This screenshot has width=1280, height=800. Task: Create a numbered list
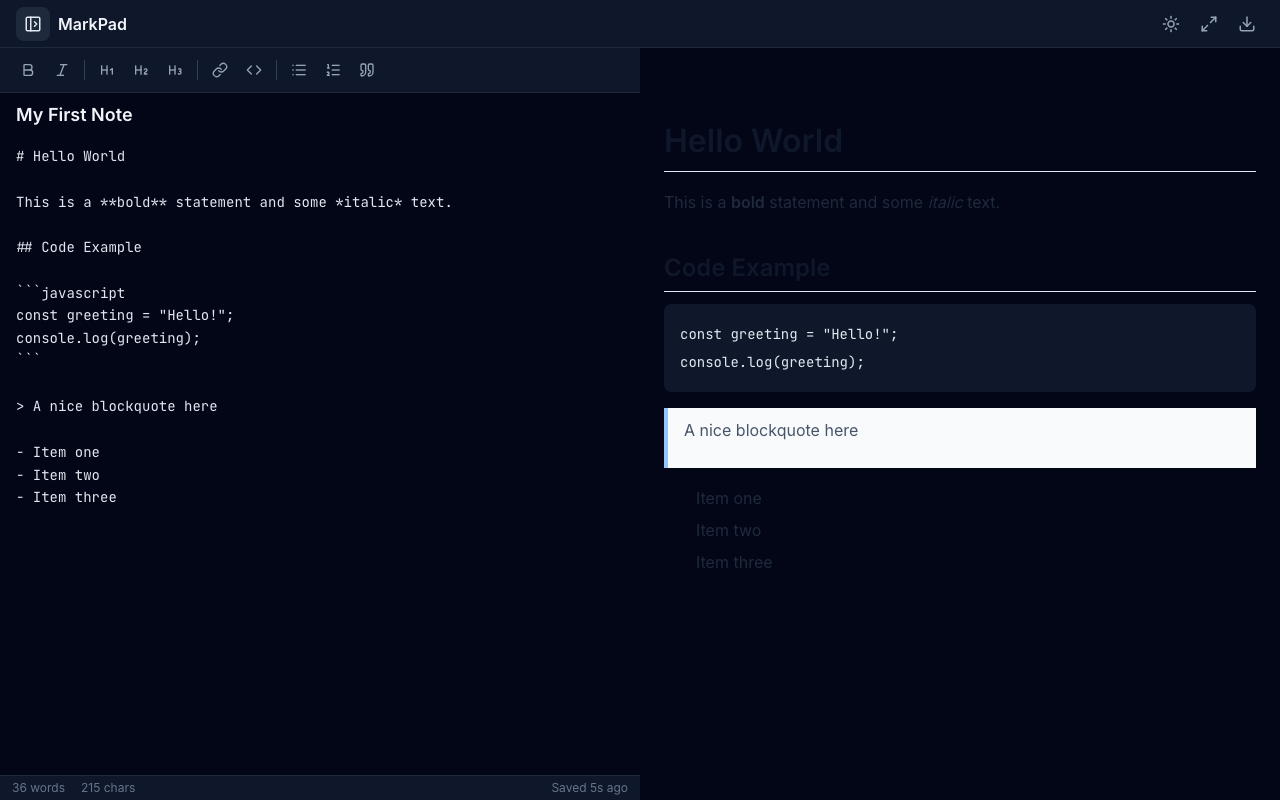click(x=333, y=70)
